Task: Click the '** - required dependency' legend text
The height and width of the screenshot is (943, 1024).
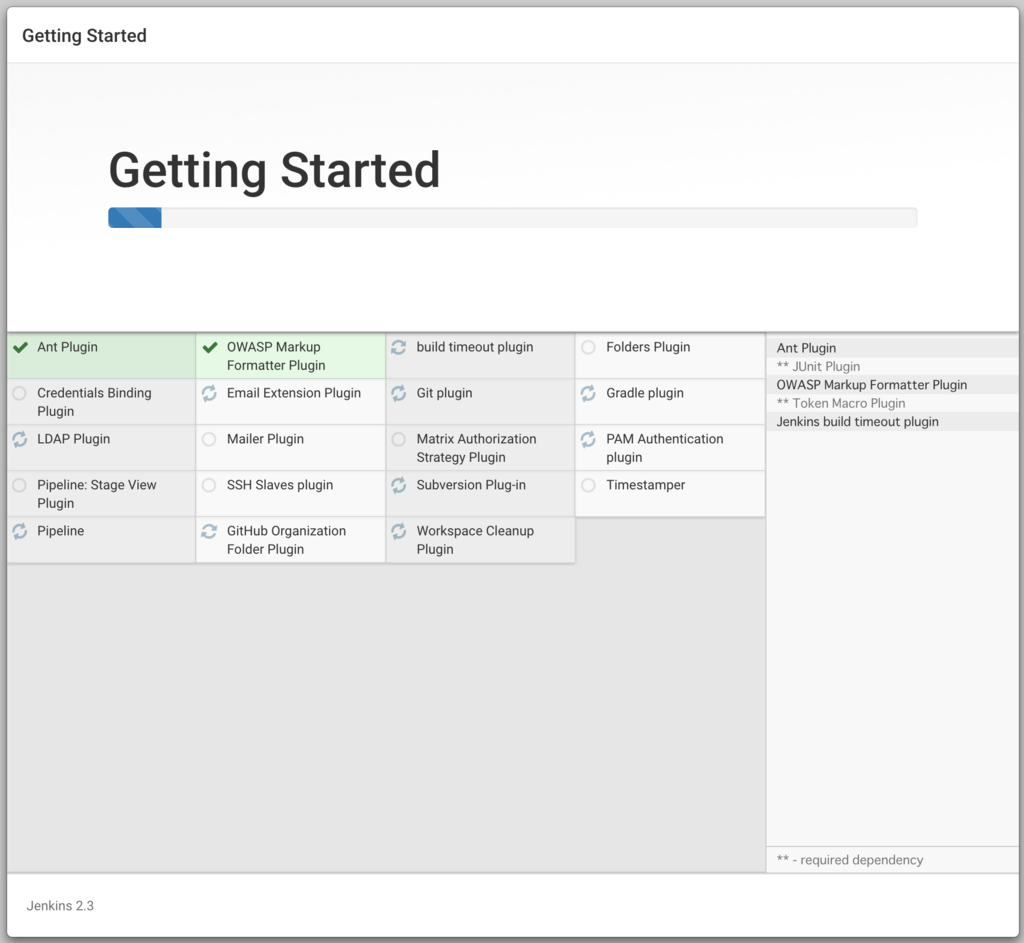Action: tap(850, 860)
